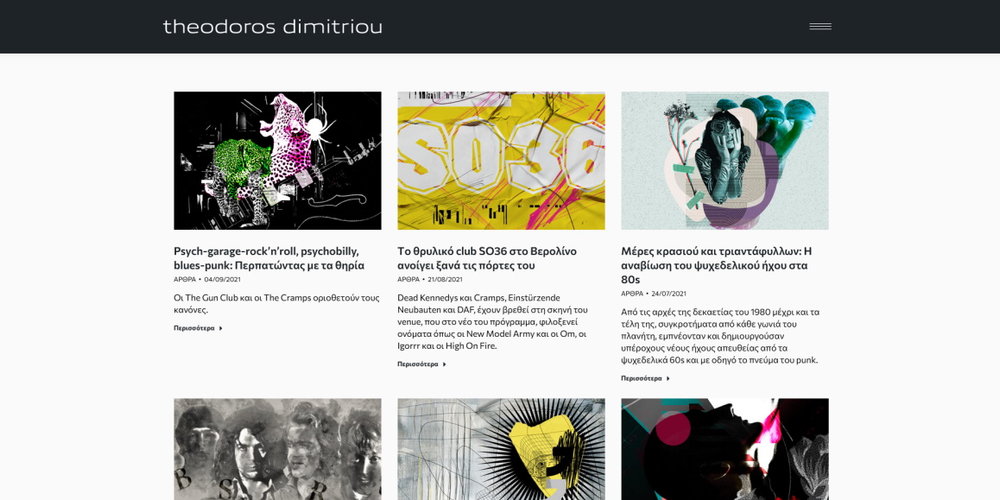The image size is (1000, 500).
Task: Select ΑΡΘΡΑ category beside 24/07/2021 date
Action: click(x=633, y=293)
